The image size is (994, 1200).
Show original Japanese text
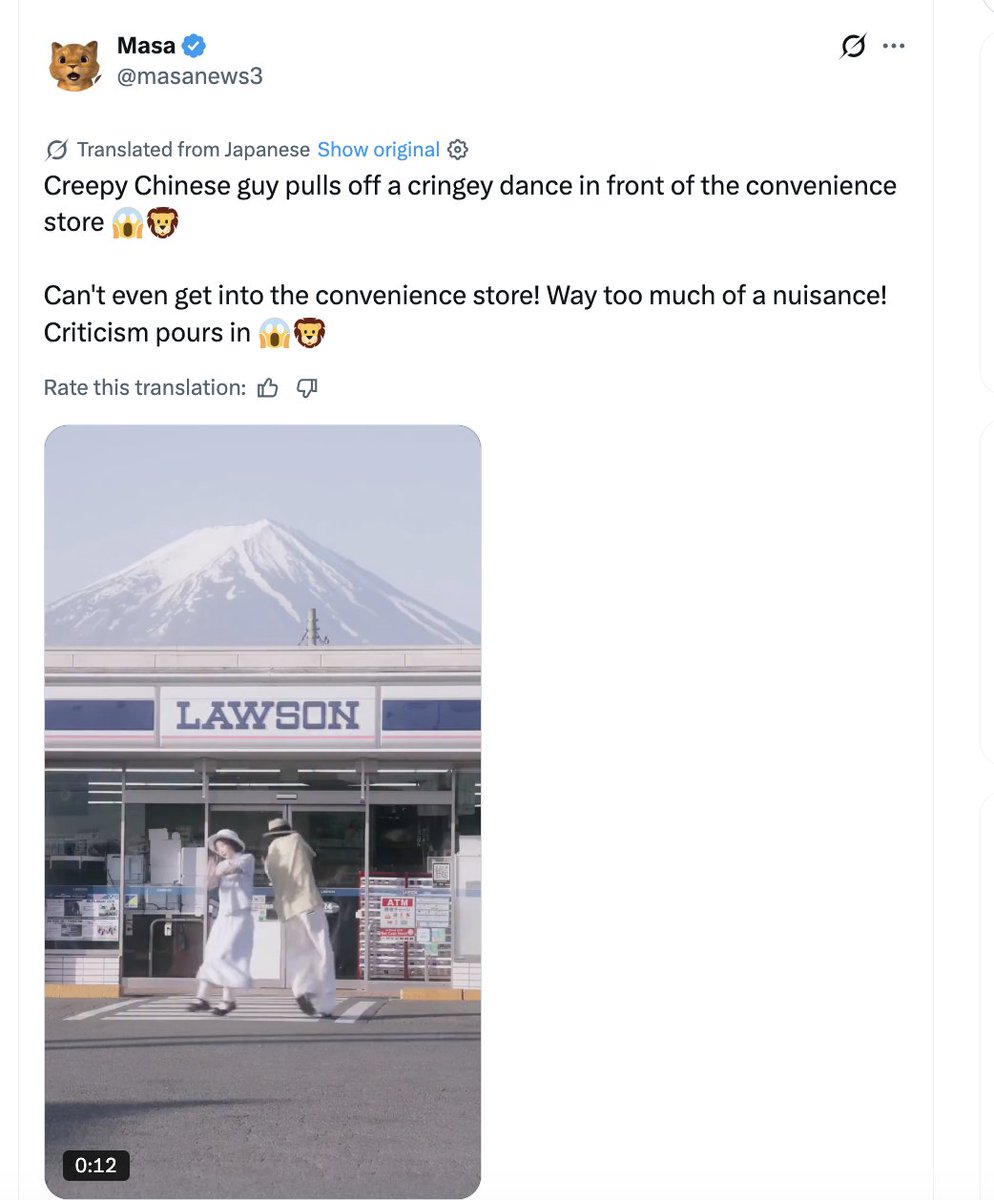tap(378, 150)
